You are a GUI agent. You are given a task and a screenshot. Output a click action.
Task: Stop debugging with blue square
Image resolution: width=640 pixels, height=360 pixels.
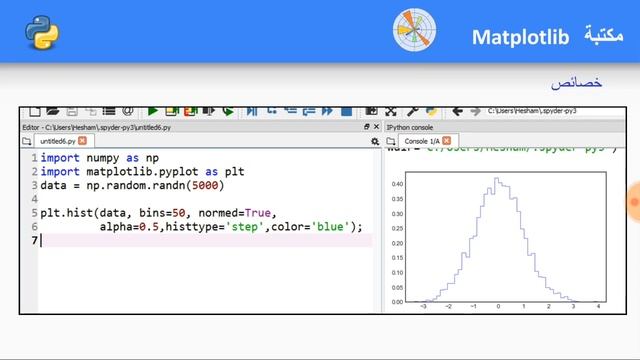tap(347, 111)
